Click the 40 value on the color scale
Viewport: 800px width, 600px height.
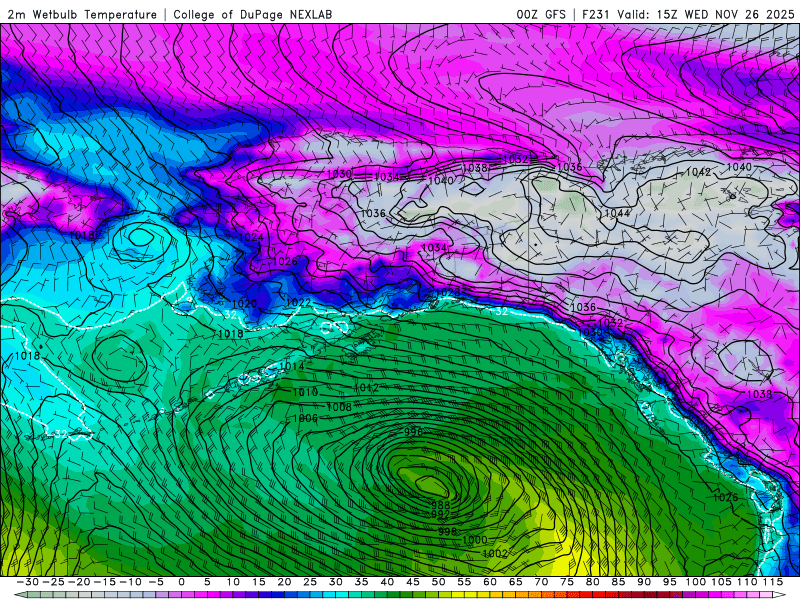tap(387, 582)
